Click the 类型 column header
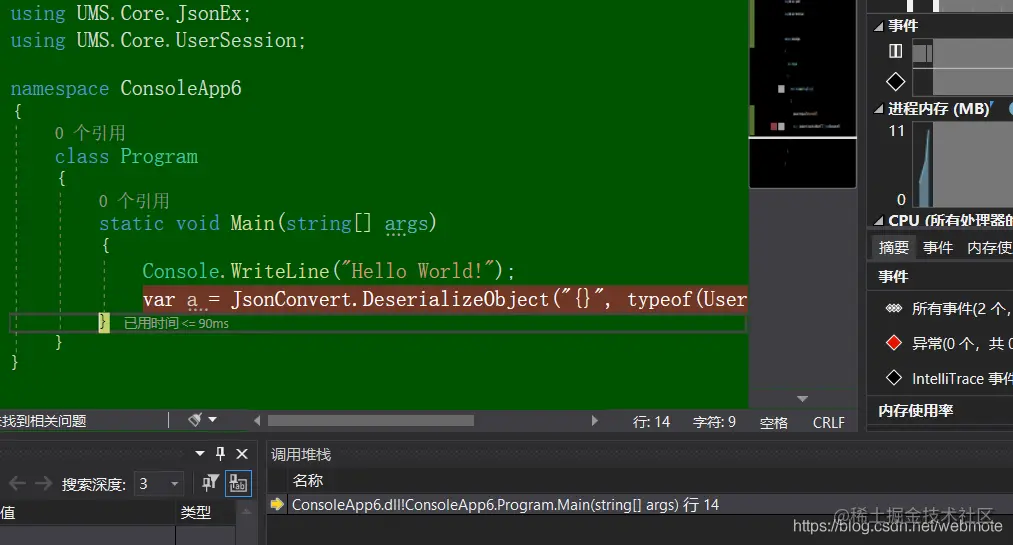This screenshot has width=1013, height=545. (x=196, y=513)
